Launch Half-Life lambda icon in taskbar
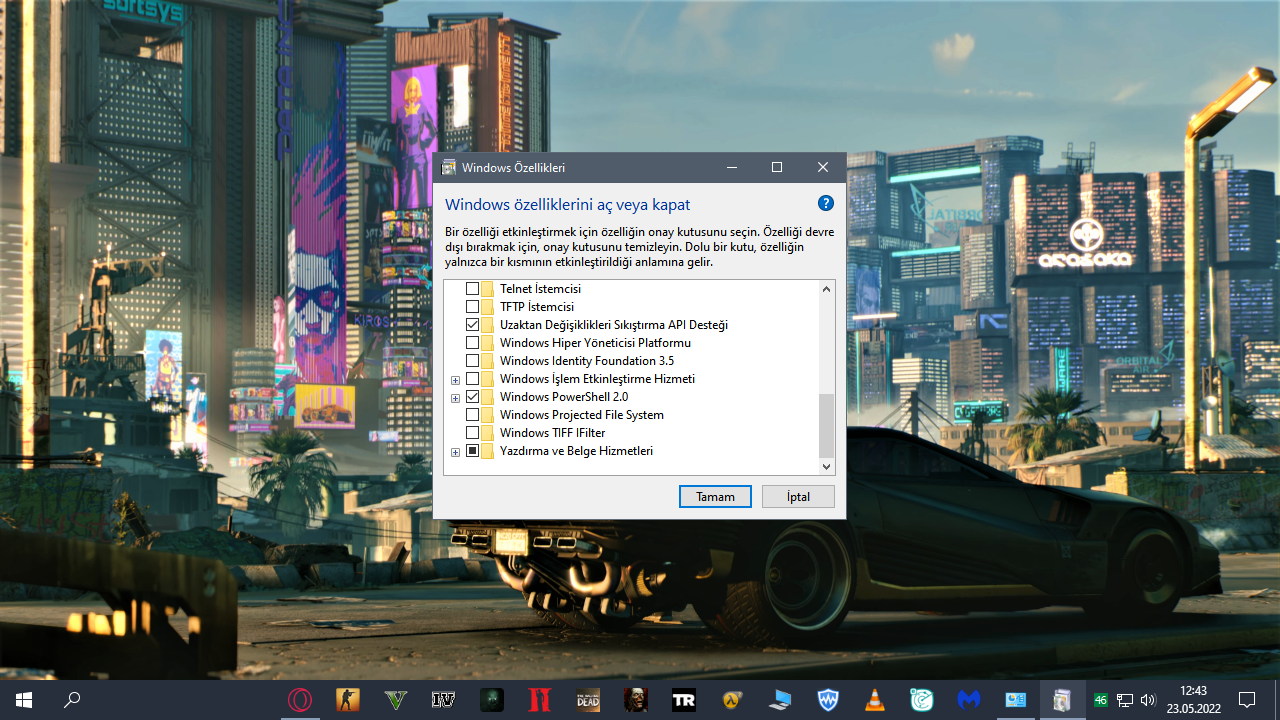1280x720 pixels. point(731,700)
